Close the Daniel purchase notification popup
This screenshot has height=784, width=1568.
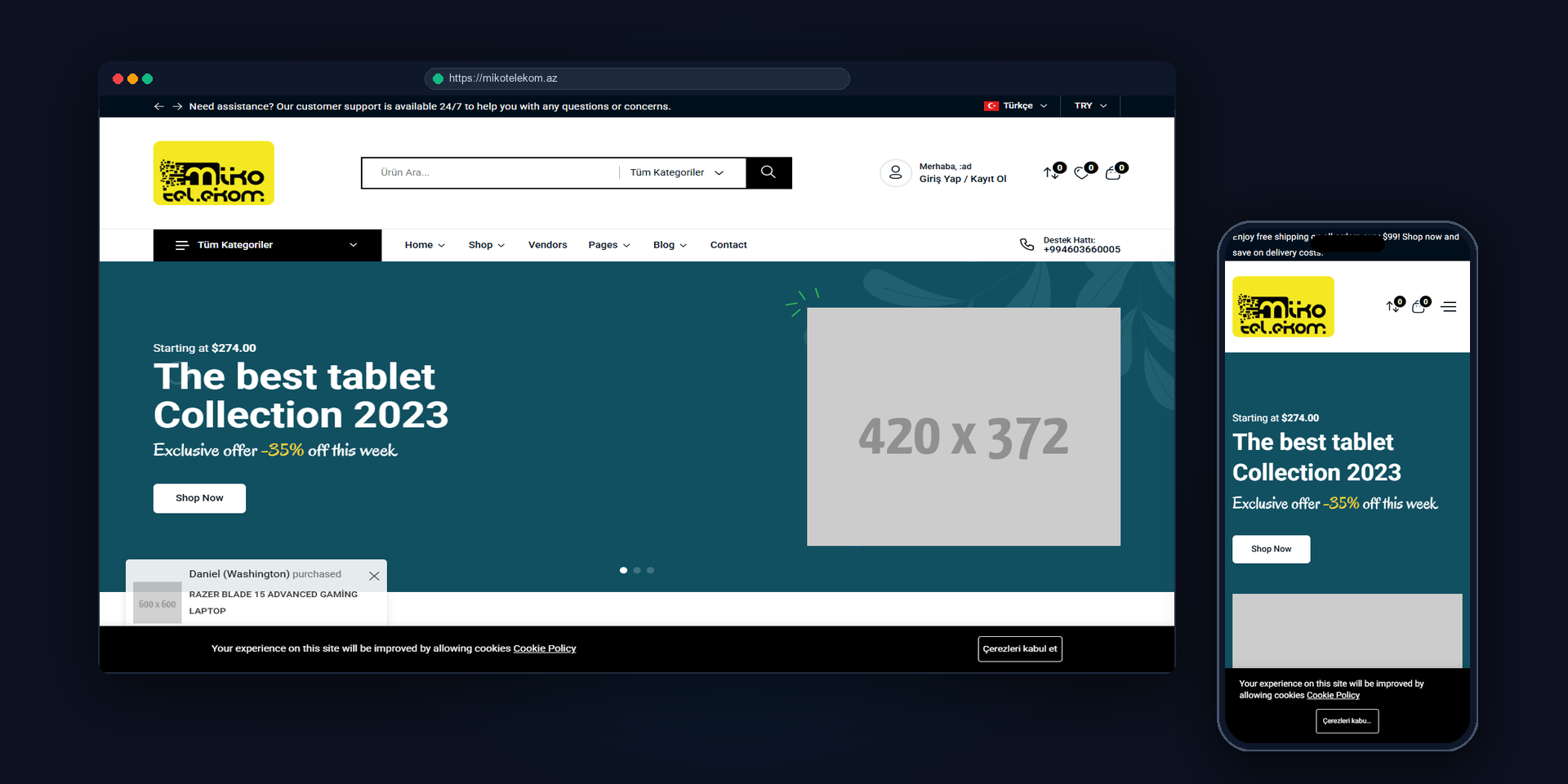coord(374,576)
